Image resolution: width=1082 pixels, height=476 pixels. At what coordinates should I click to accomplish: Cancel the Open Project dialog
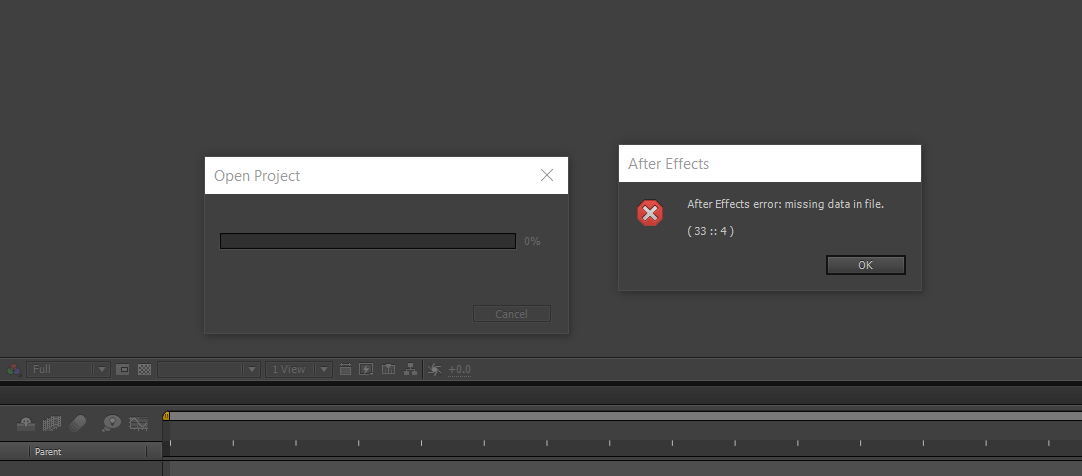[511, 314]
